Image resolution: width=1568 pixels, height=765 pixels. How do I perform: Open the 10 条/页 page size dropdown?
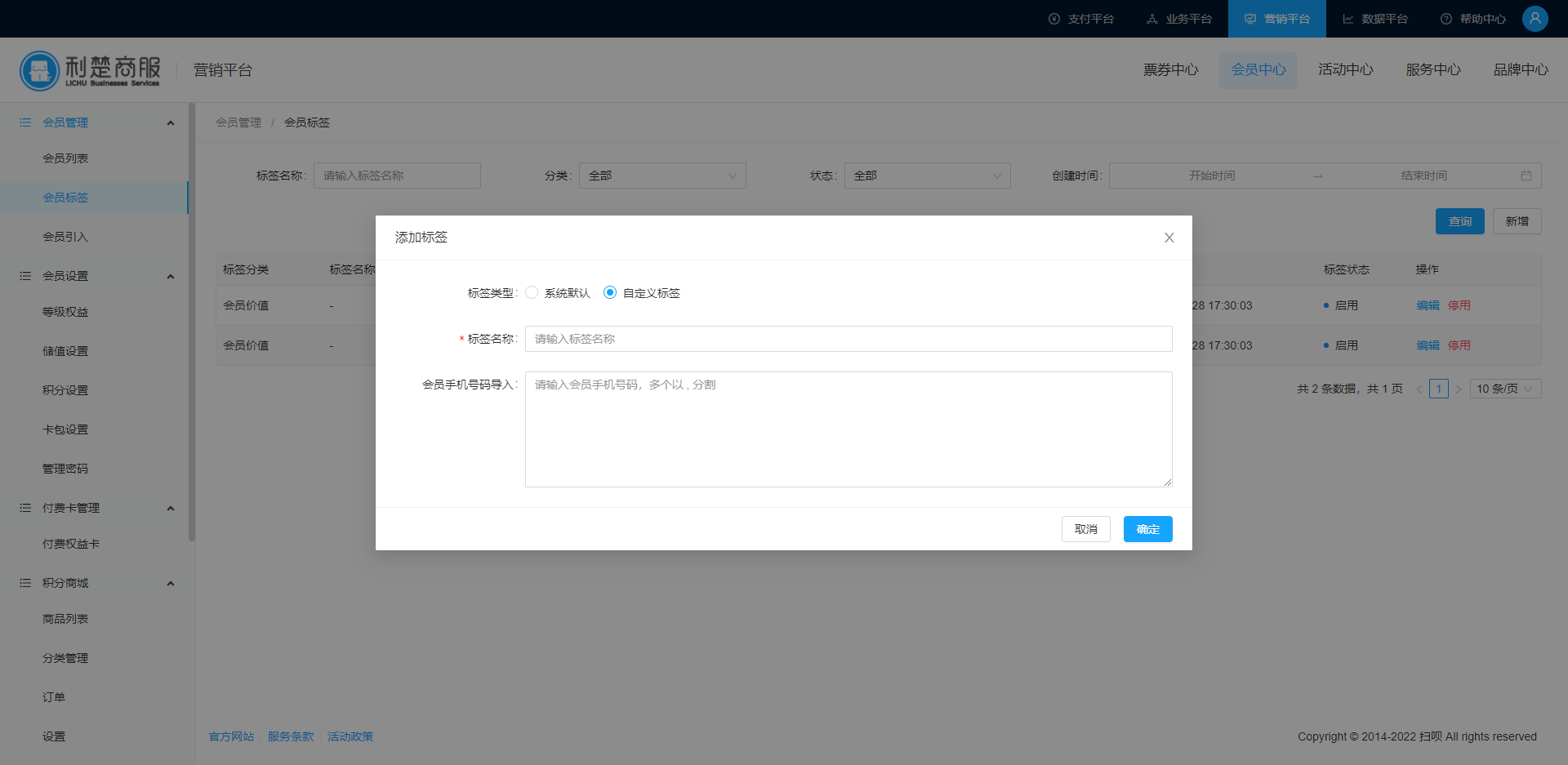(1506, 389)
